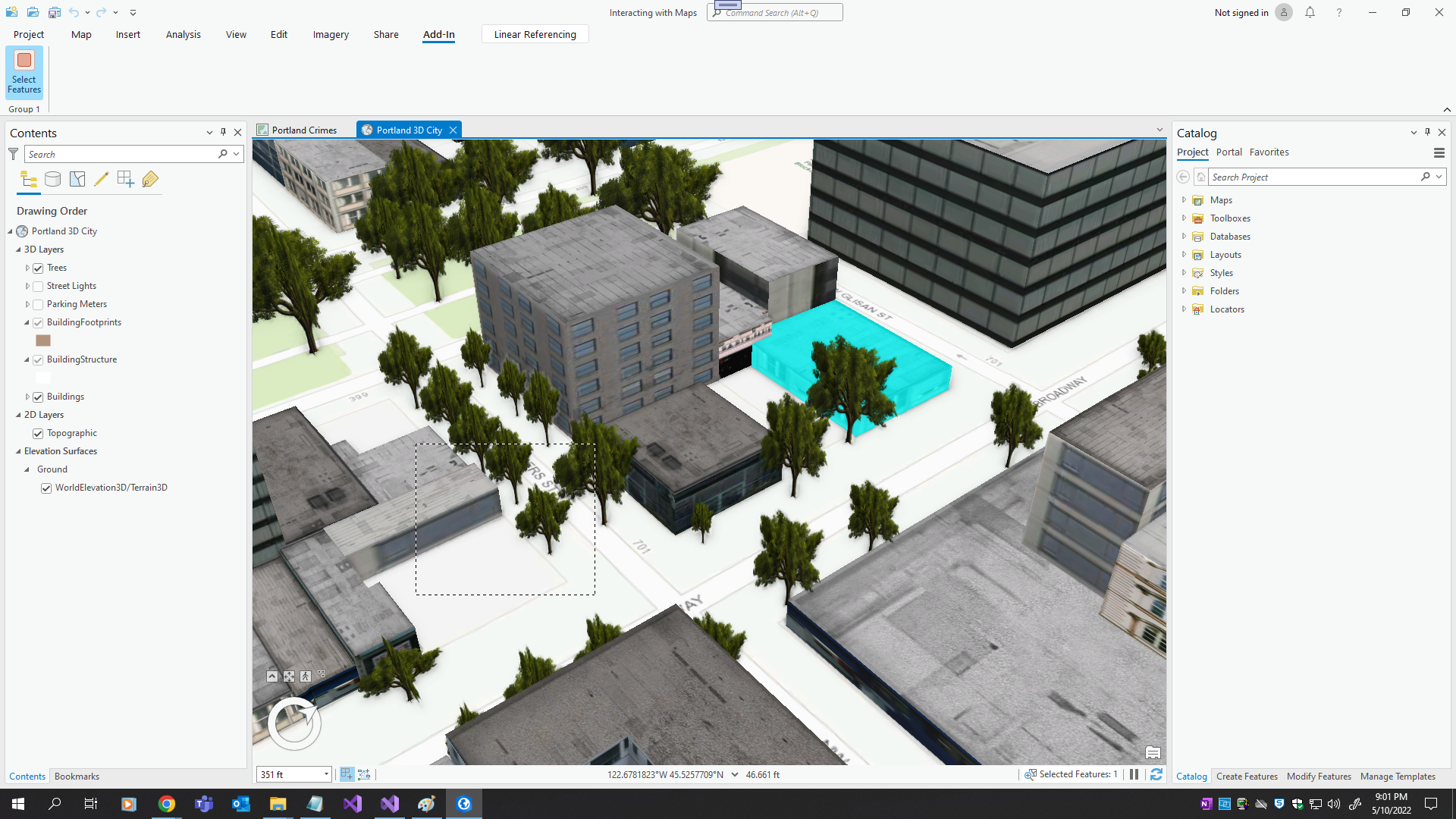Image resolution: width=1456 pixels, height=819 pixels.
Task: Click the Linear Referencing button
Action: [535, 34]
